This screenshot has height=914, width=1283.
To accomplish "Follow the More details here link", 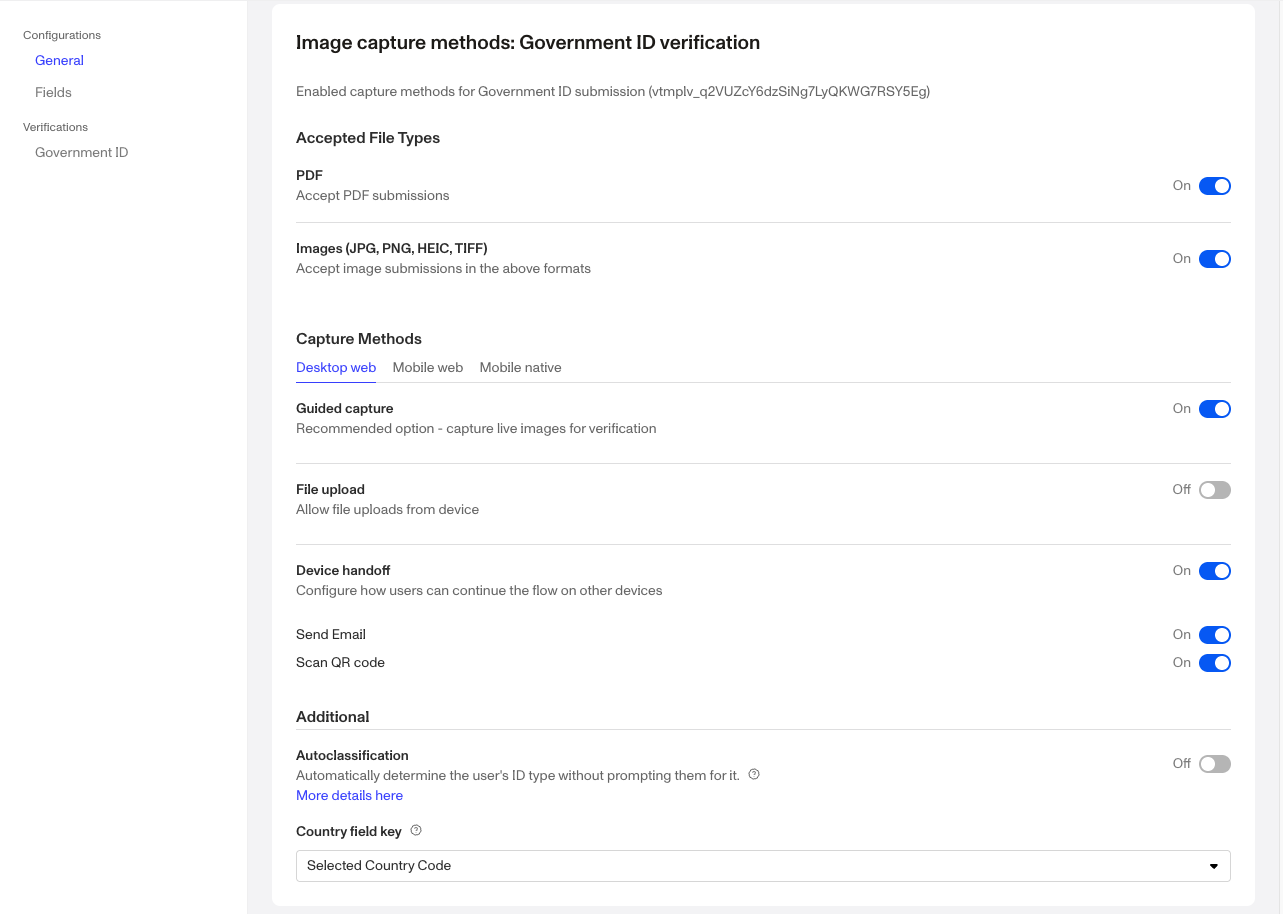I will (349, 796).
